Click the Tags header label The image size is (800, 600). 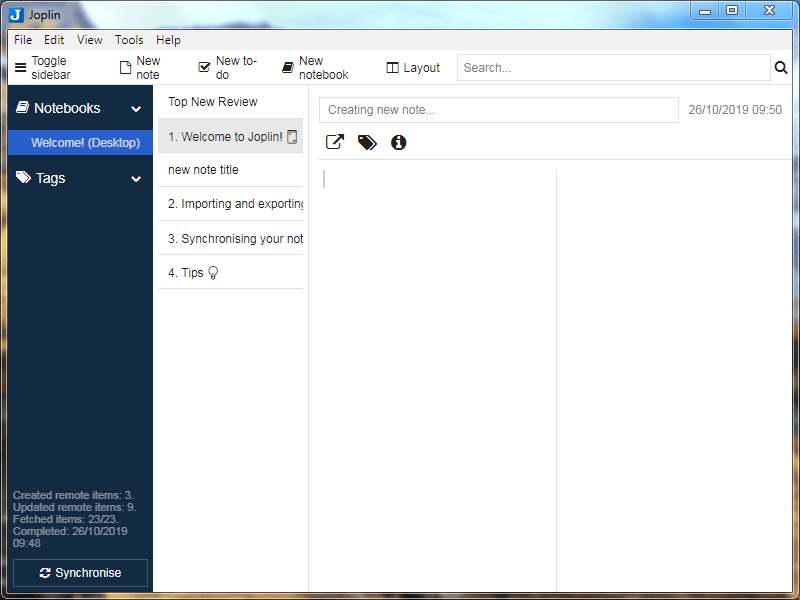pyautogui.click(x=51, y=178)
